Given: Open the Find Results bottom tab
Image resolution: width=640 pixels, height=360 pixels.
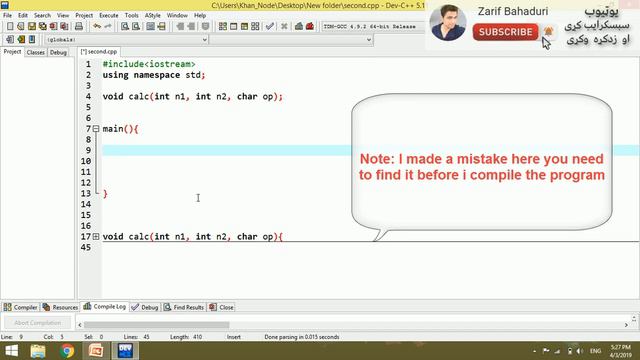Looking at the screenshot, I should 184,307.
